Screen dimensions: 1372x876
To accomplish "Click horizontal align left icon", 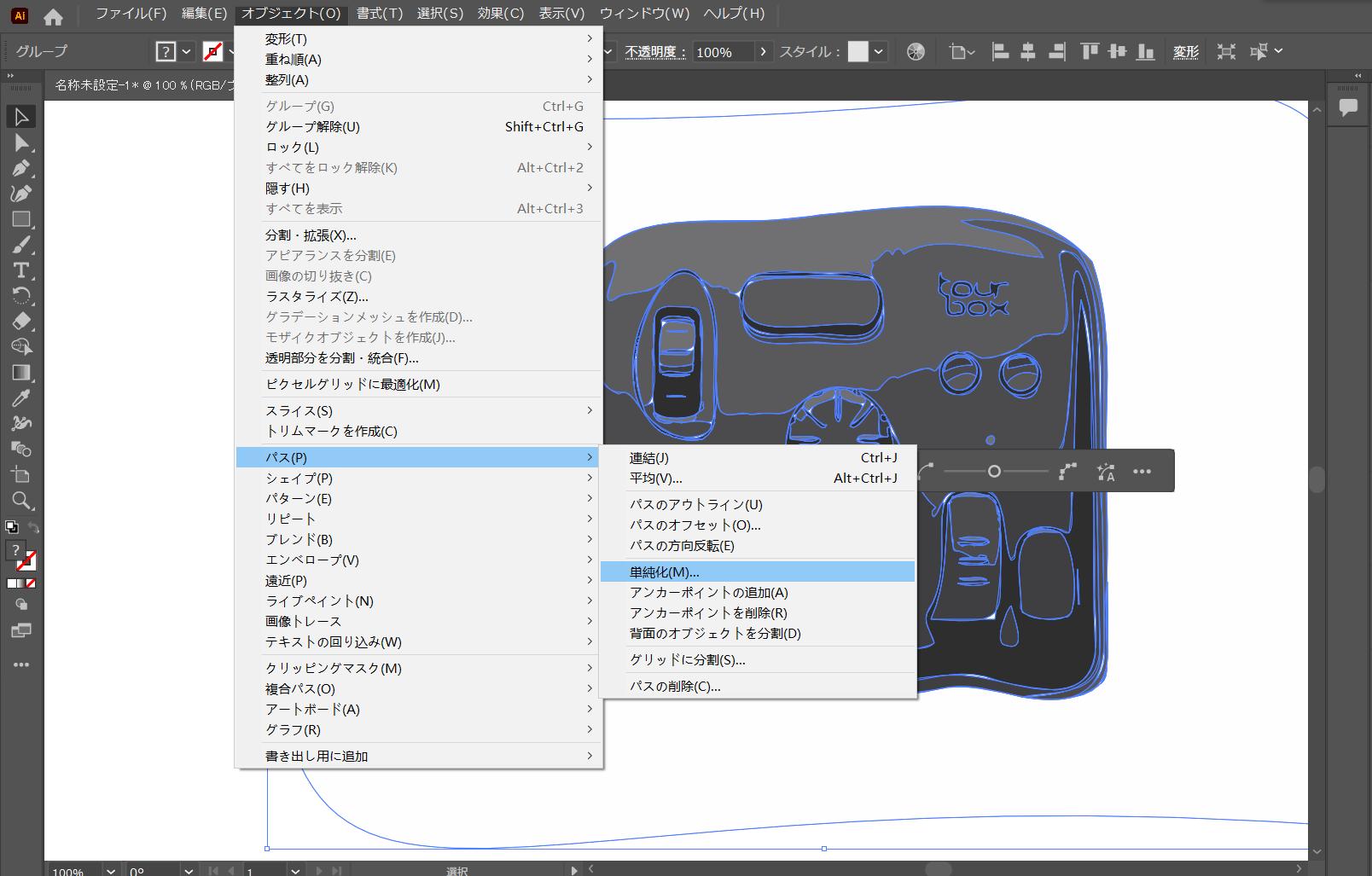I will [1000, 52].
